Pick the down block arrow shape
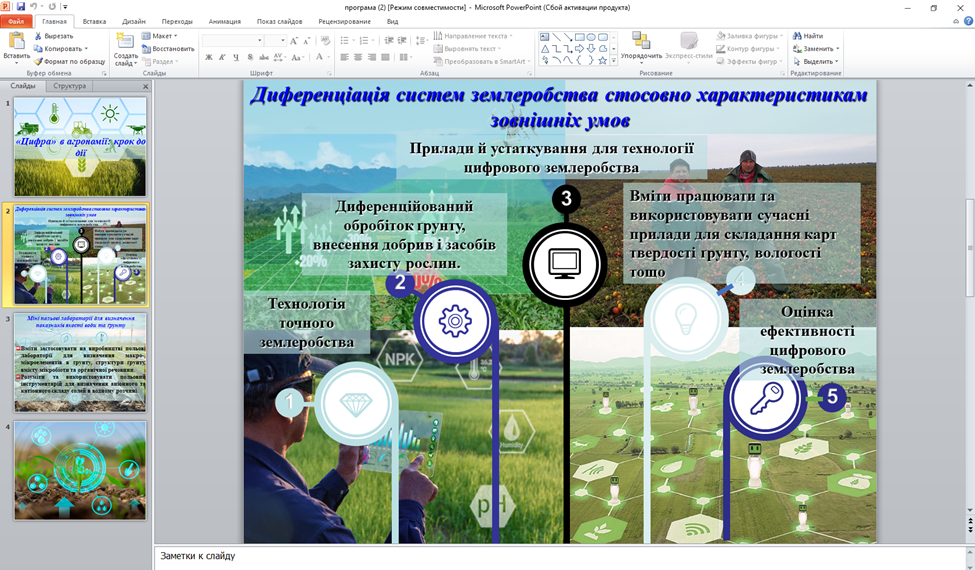 point(591,48)
